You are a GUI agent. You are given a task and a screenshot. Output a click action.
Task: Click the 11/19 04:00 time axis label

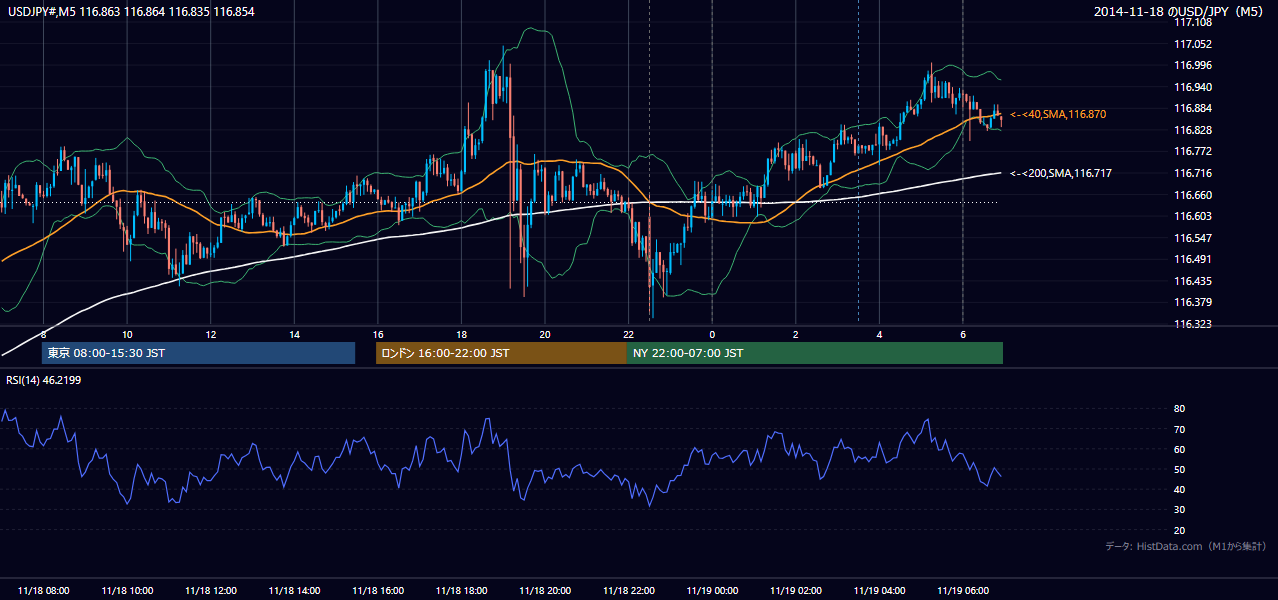879,591
